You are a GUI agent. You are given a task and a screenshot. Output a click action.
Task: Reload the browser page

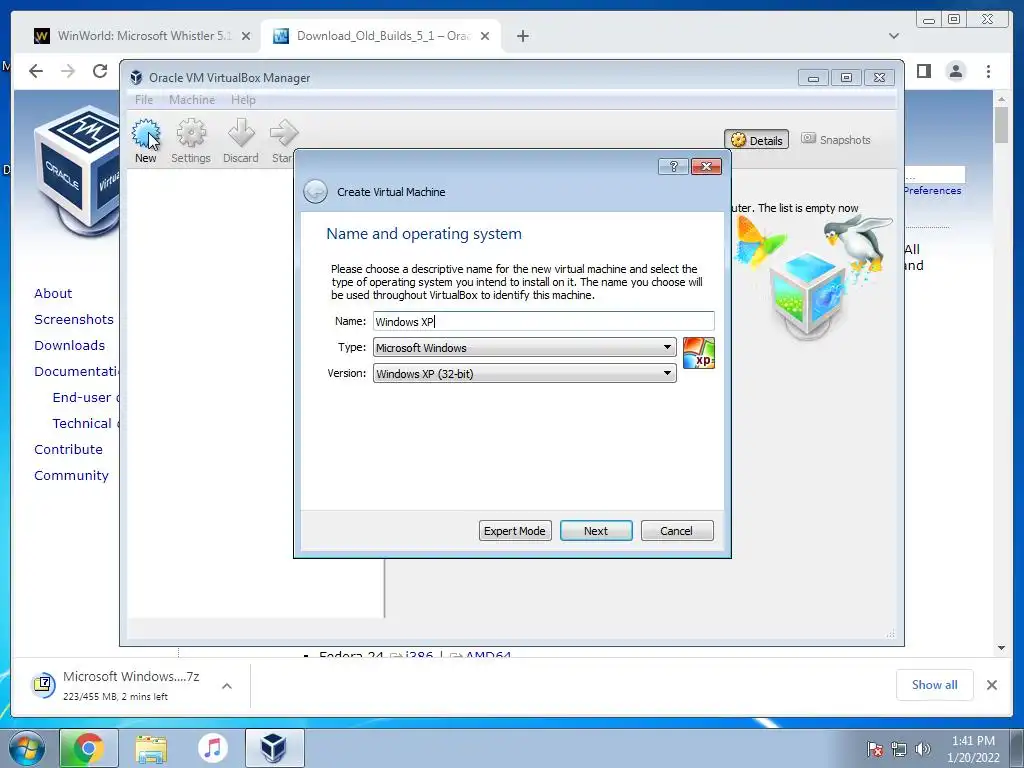(x=100, y=71)
